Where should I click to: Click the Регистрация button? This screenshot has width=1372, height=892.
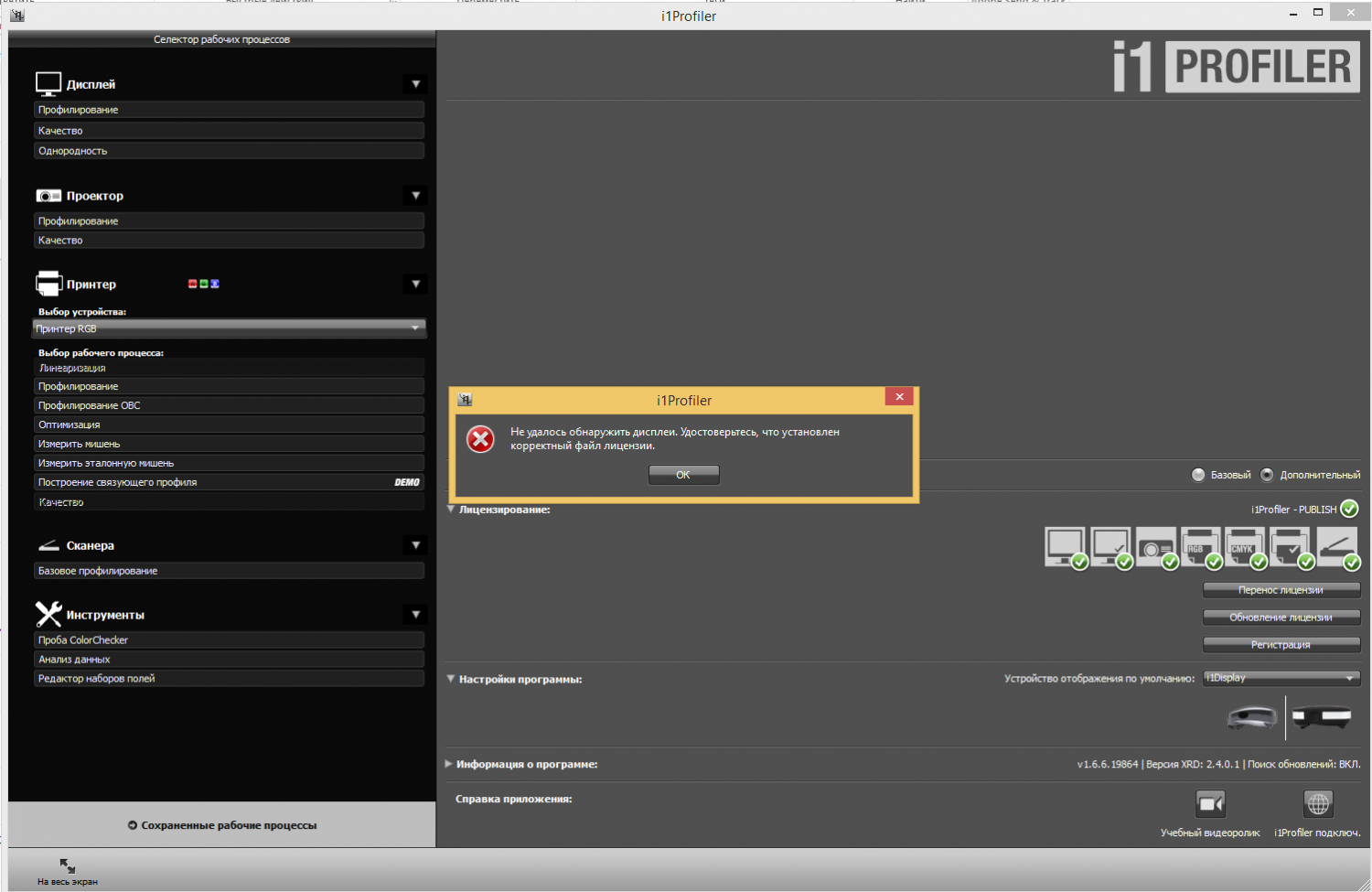tap(1281, 645)
